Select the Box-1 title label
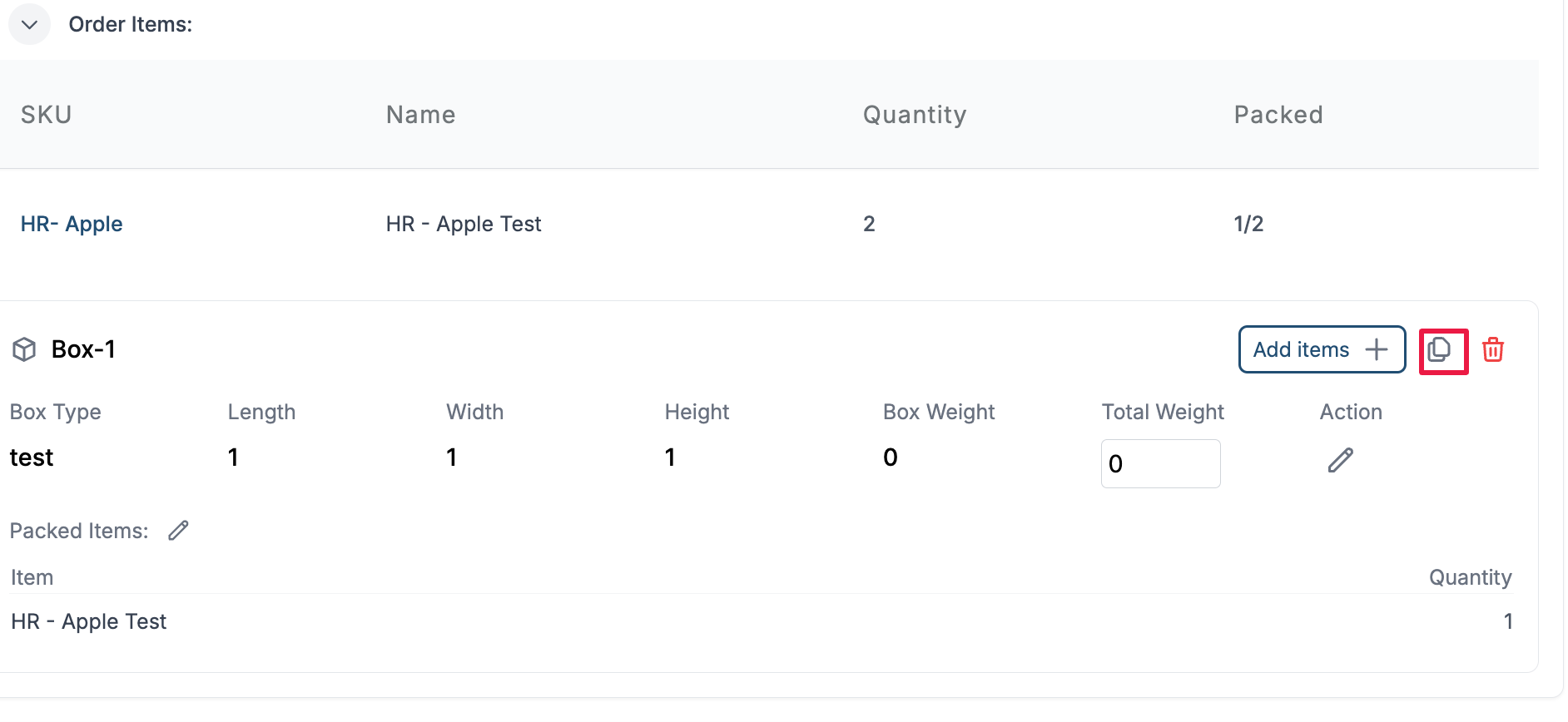The image size is (1568, 722). 83,349
